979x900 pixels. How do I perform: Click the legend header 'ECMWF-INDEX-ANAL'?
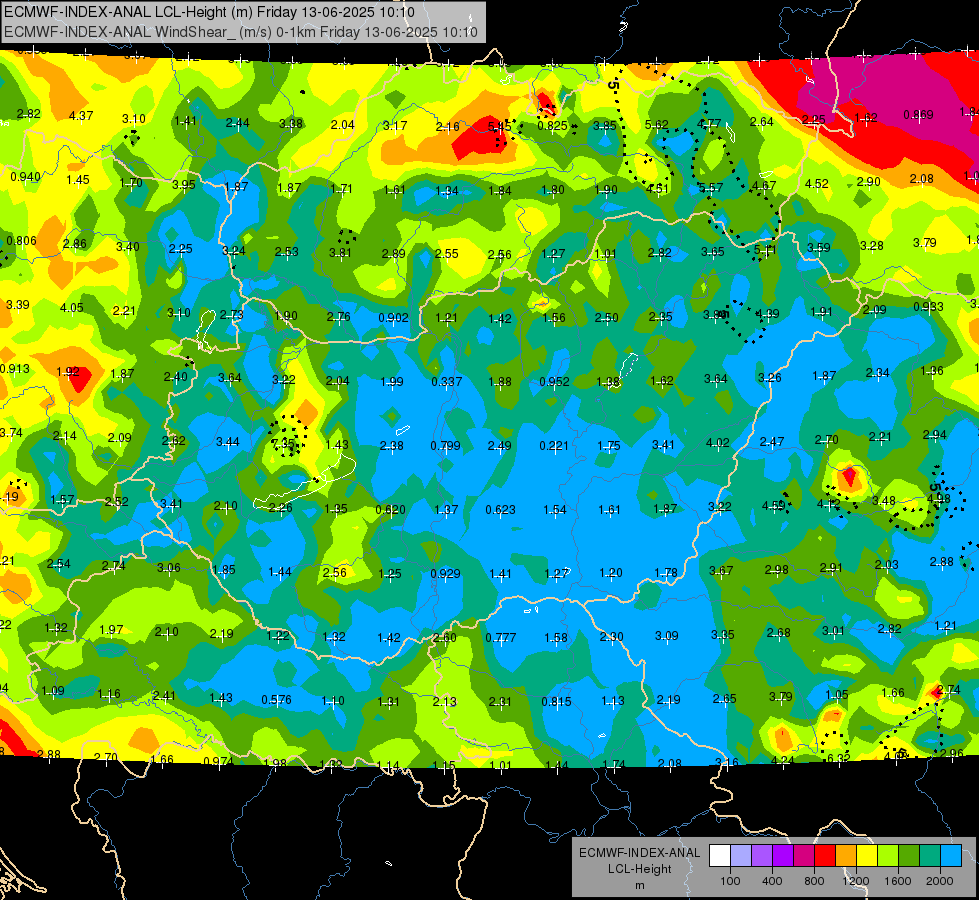click(639, 853)
